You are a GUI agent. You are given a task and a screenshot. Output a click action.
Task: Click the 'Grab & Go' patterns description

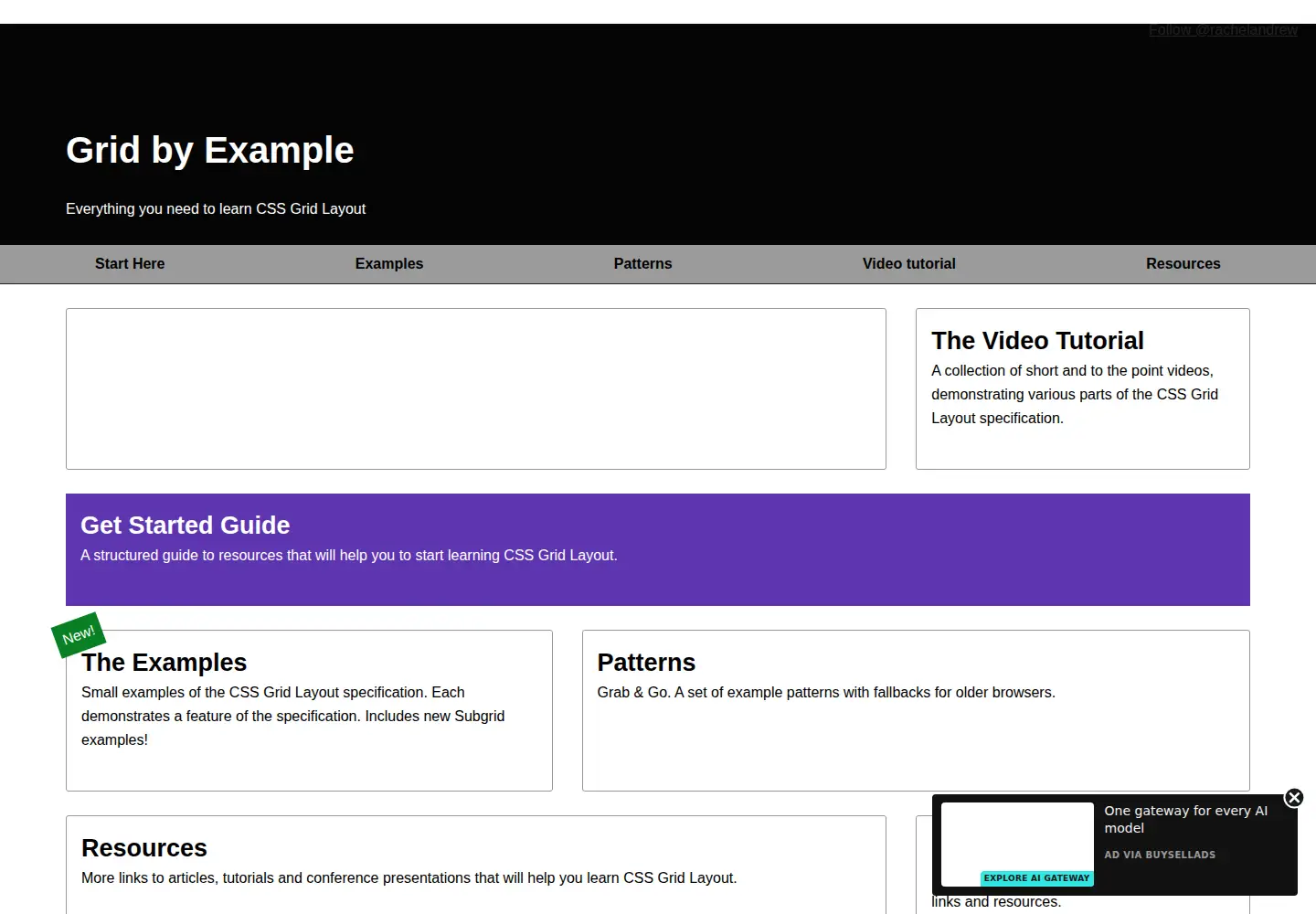click(x=826, y=692)
